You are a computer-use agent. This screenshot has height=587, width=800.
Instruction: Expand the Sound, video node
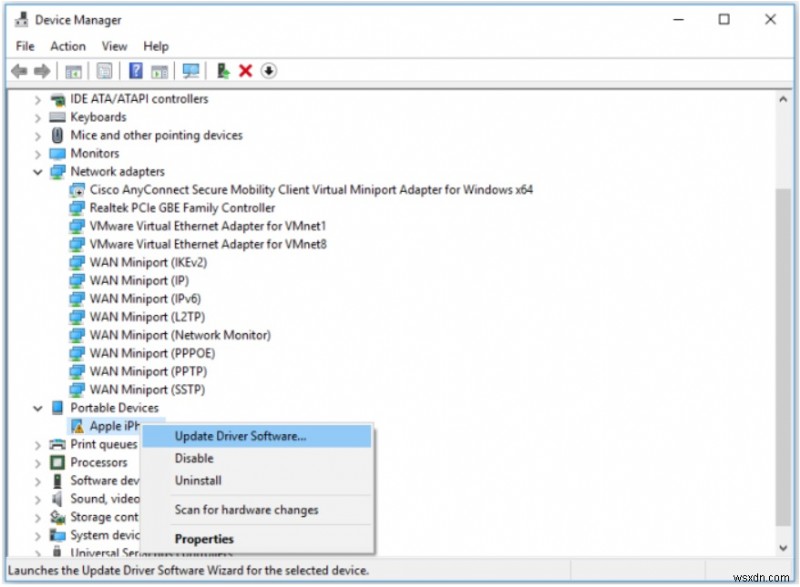[x=37, y=500]
